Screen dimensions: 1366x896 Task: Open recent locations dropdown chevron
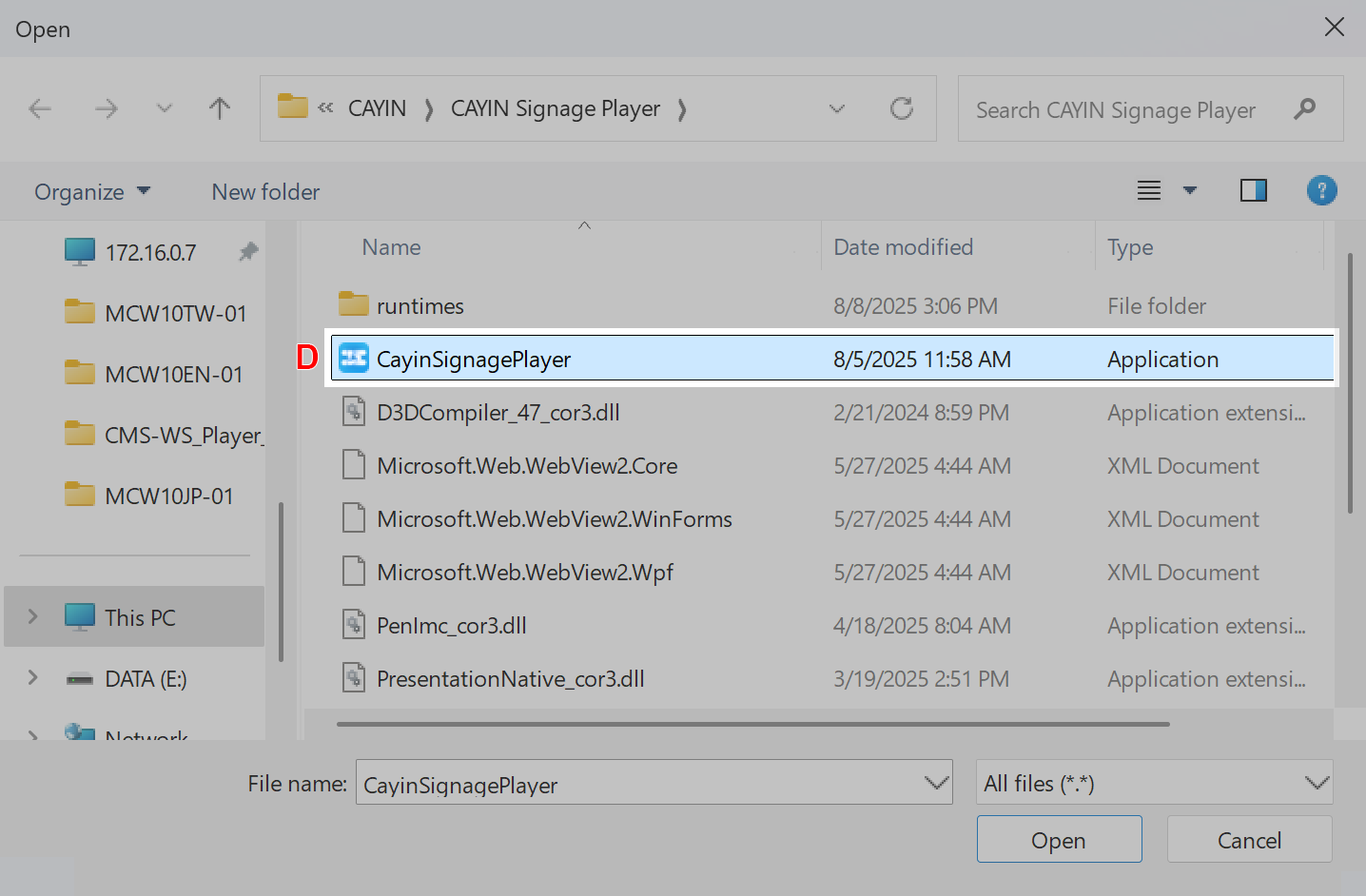tap(165, 108)
